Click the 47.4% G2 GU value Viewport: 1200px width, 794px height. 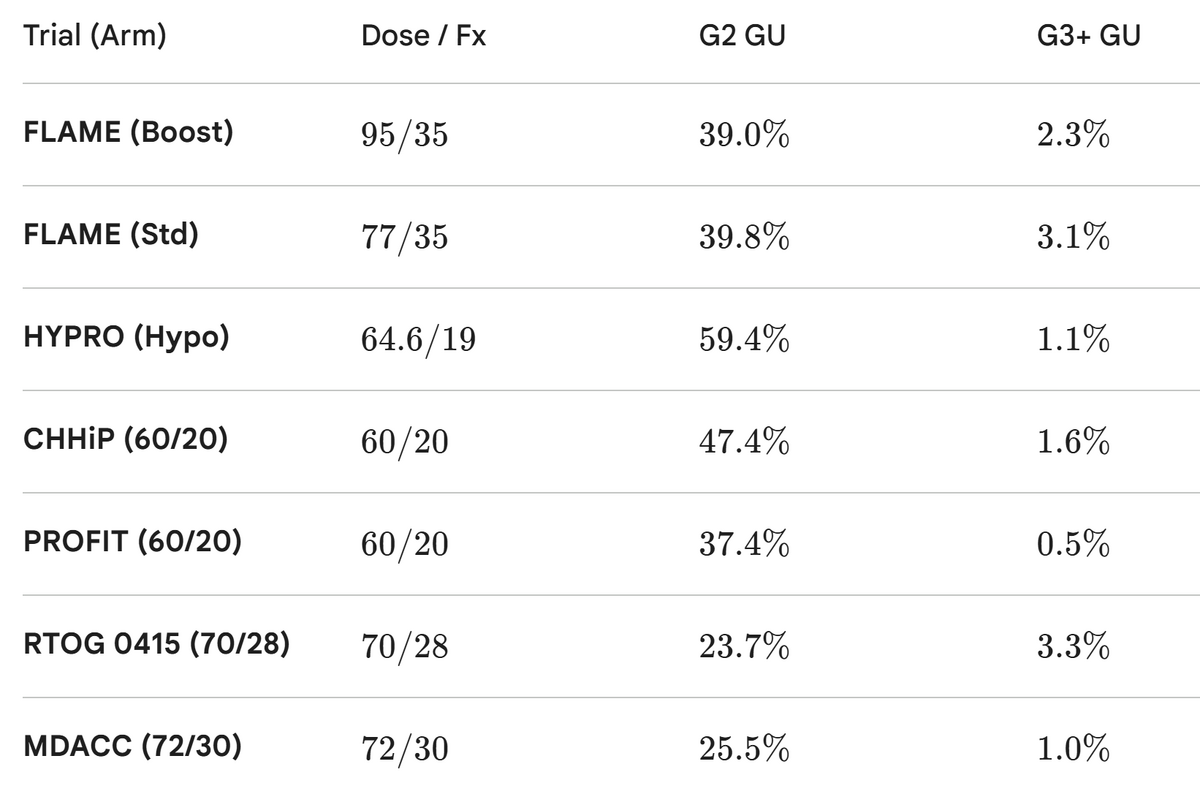(744, 442)
